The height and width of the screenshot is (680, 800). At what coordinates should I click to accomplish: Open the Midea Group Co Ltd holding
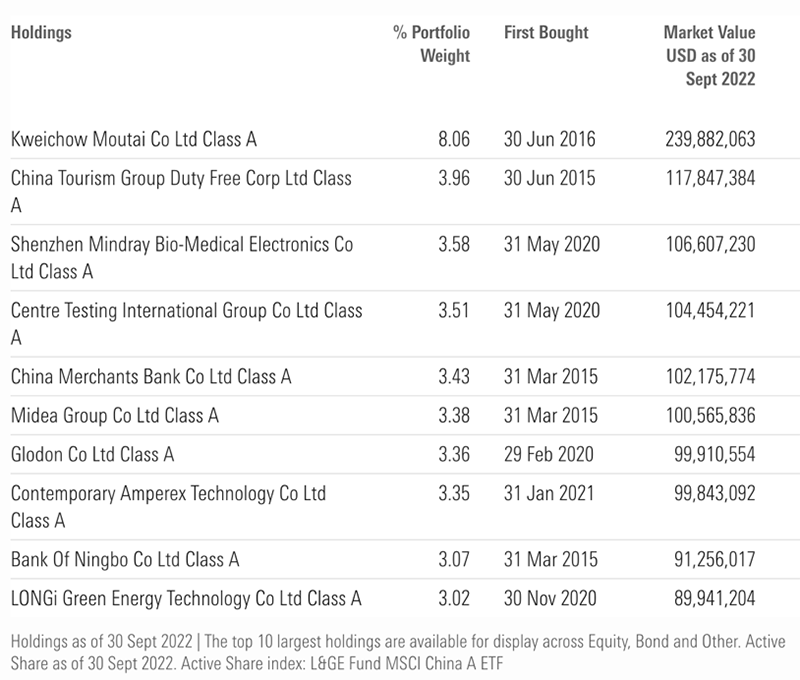pos(114,415)
